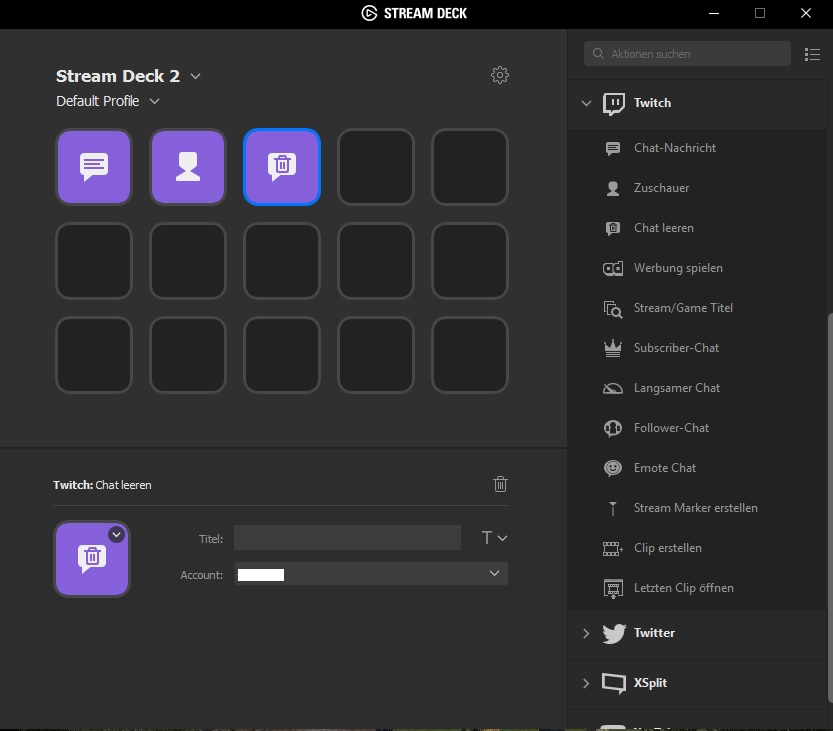Click the Subscriber-Chat crown icon
This screenshot has height=731, width=833.
pyautogui.click(x=613, y=348)
